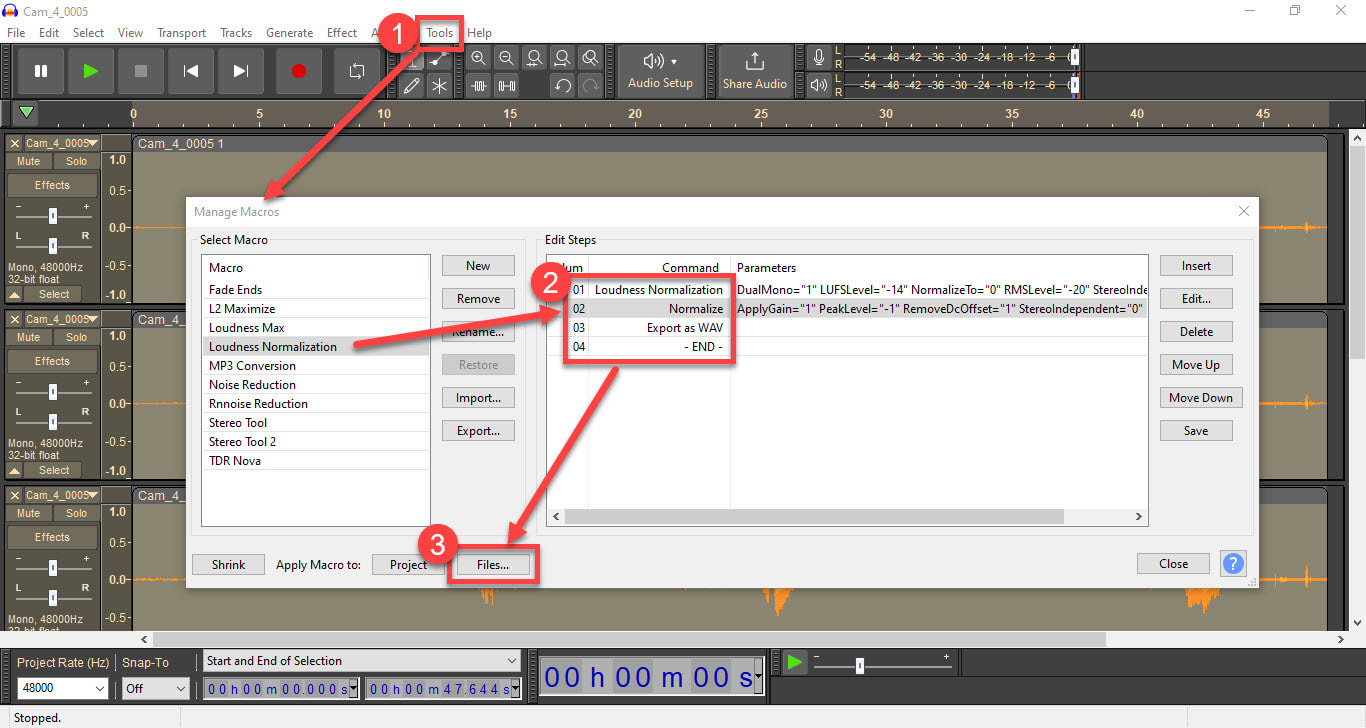Open the Transport menu
This screenshot has width=1366, height=728.
click(x=181, y=33)
